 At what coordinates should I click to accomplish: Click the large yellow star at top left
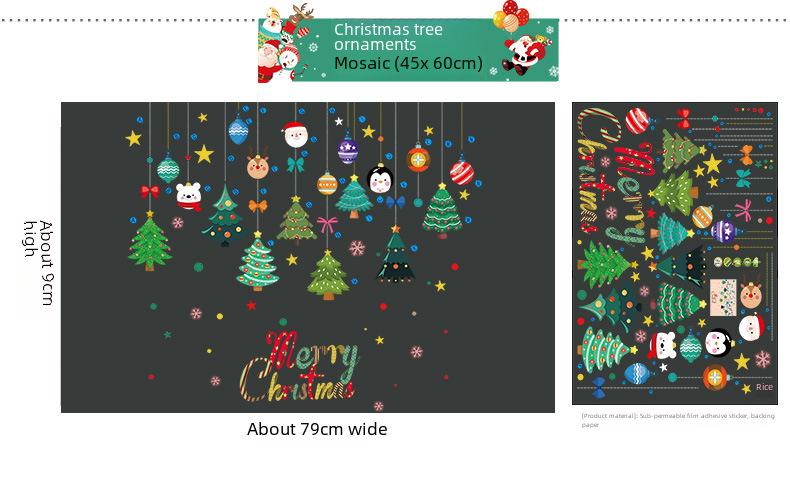[x=133, y=138]
